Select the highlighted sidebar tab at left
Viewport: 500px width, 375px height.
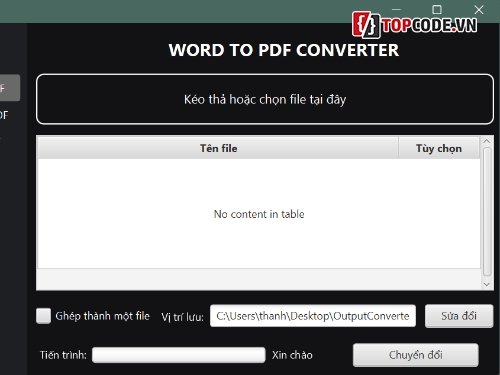click(x=9, y=88)
